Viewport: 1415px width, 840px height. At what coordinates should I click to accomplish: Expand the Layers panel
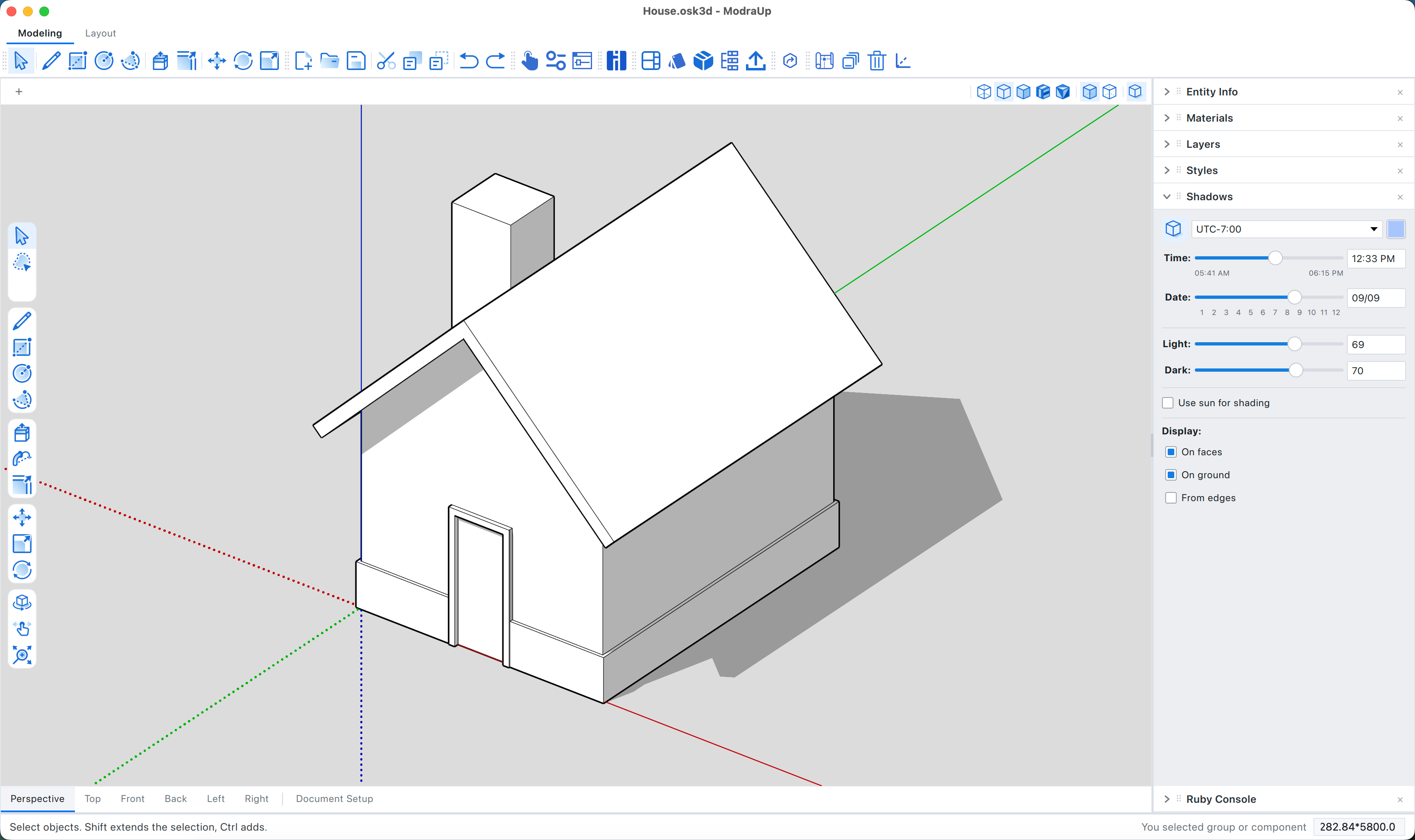point(1167,145)
